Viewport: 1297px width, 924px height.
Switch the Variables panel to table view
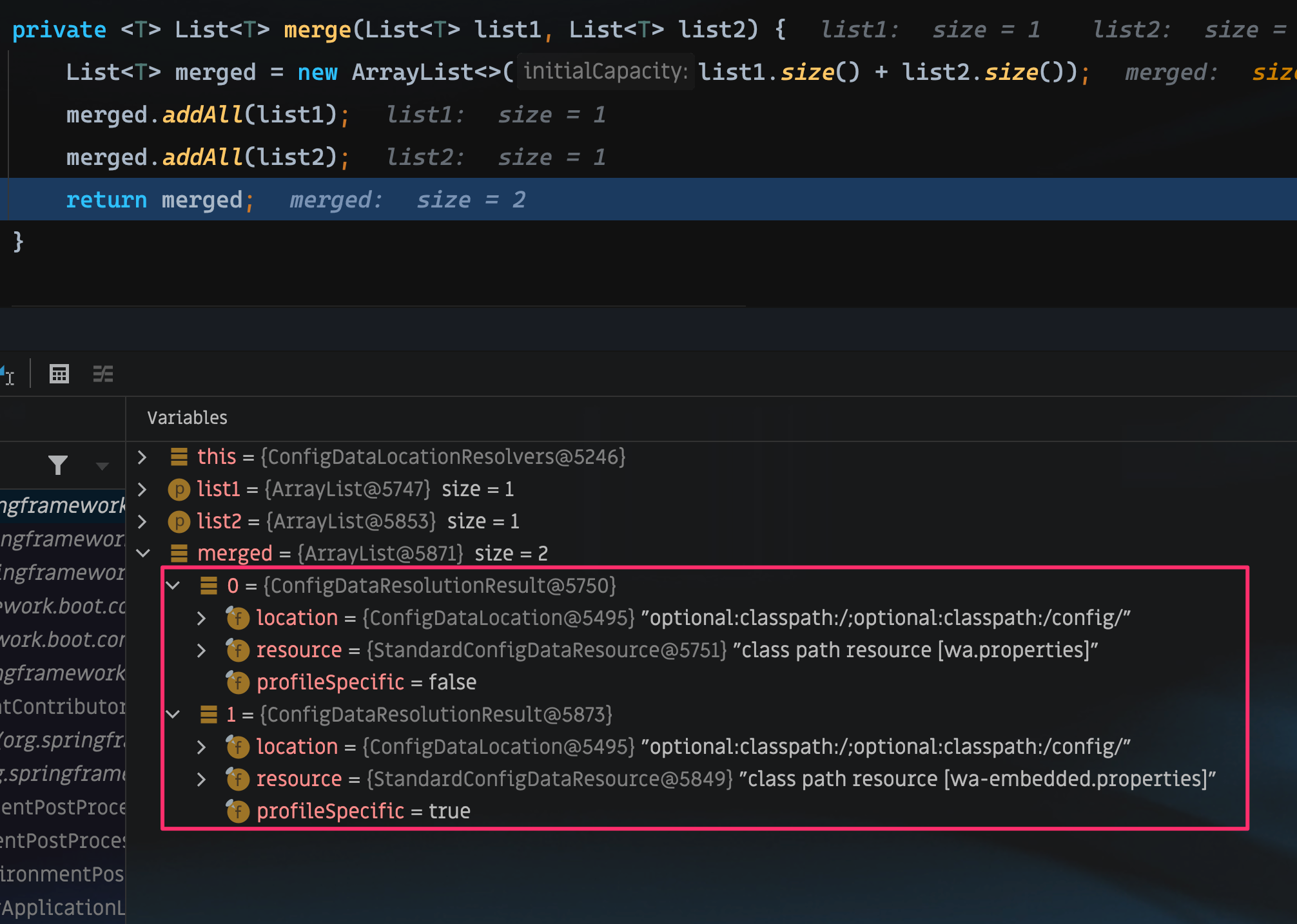(59, 374)
